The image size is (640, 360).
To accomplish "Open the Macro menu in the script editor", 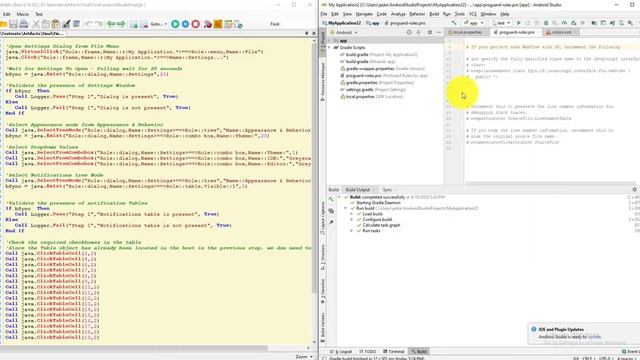I will [22, 14].
